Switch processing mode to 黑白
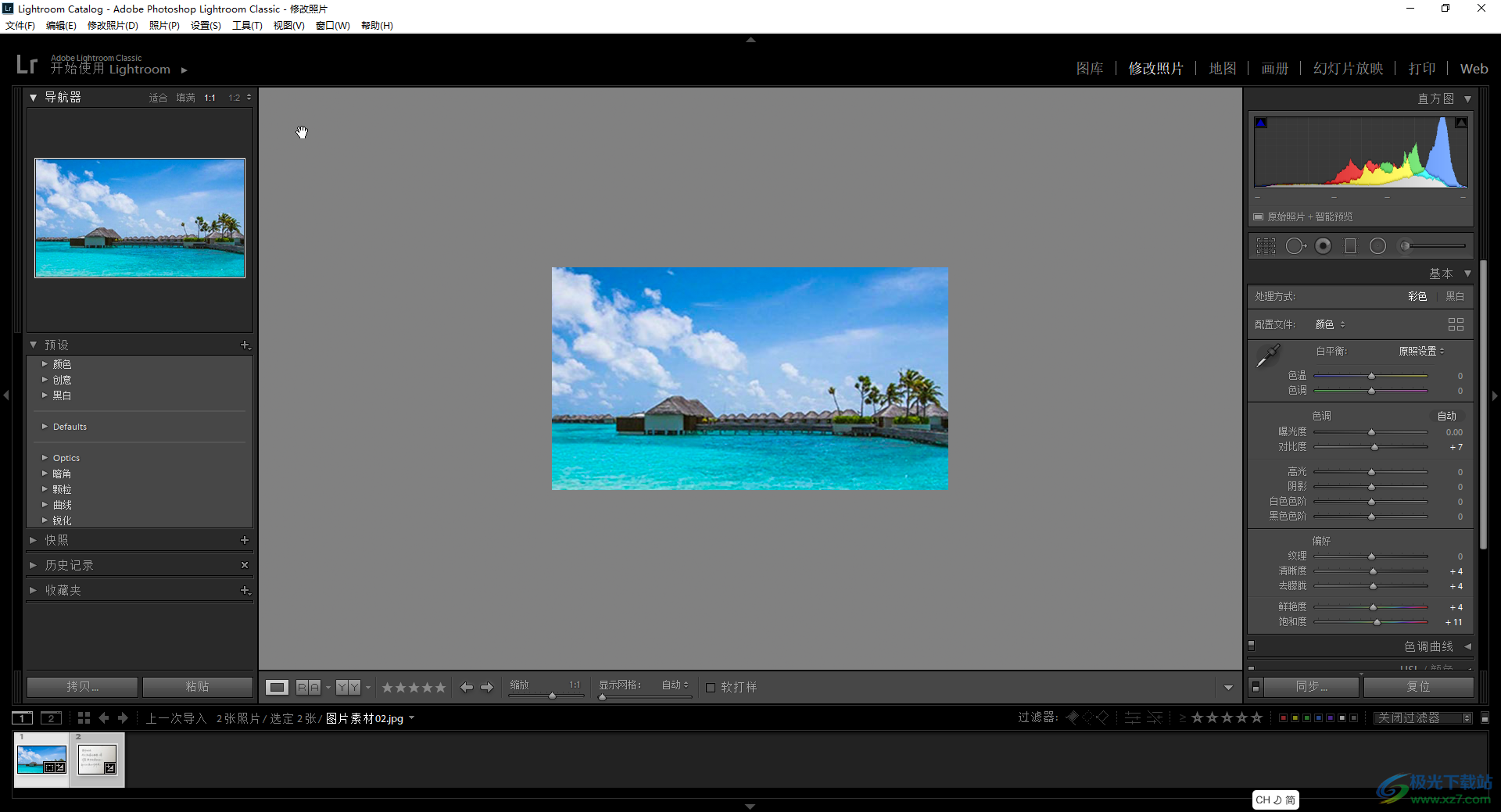The width and height of the screenshot is (1501, 812). pos(1454,296)
